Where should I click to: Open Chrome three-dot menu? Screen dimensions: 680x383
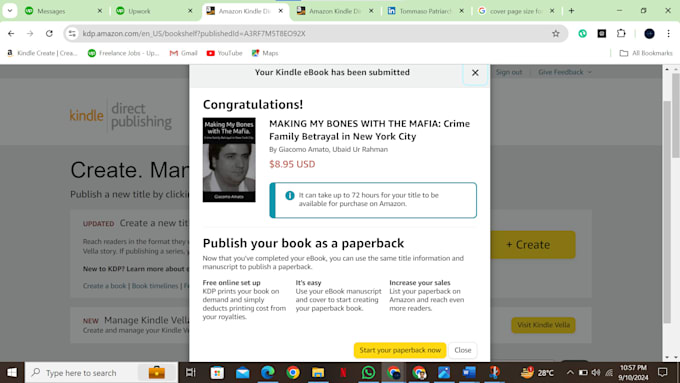[668, 33]
